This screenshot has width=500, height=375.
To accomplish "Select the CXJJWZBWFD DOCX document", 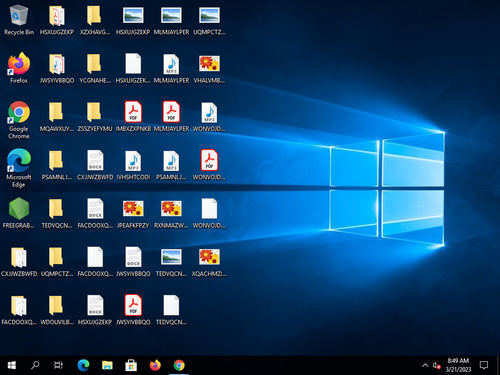I will (95, 165).
